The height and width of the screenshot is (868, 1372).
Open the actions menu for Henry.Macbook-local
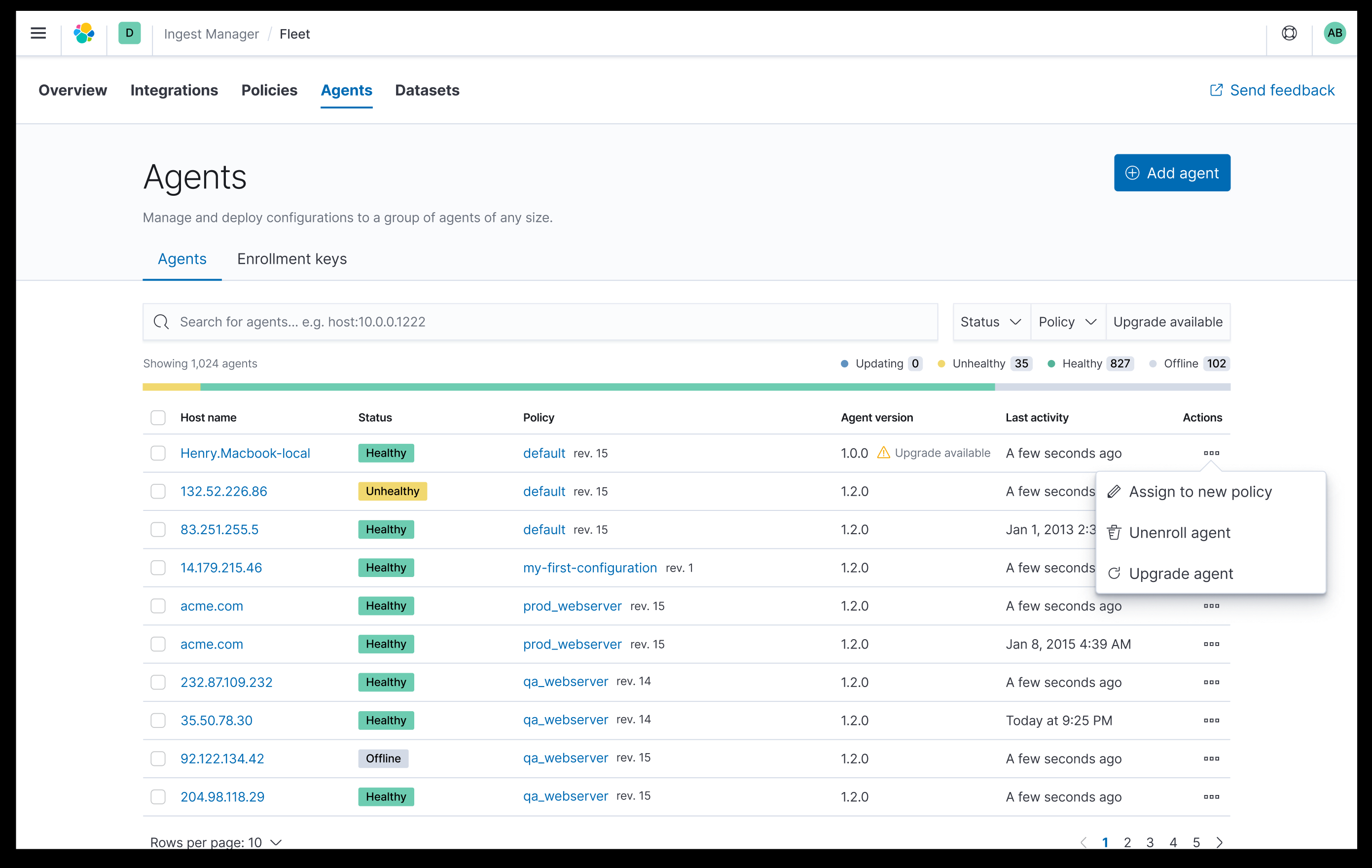[x=1211, y=453]
